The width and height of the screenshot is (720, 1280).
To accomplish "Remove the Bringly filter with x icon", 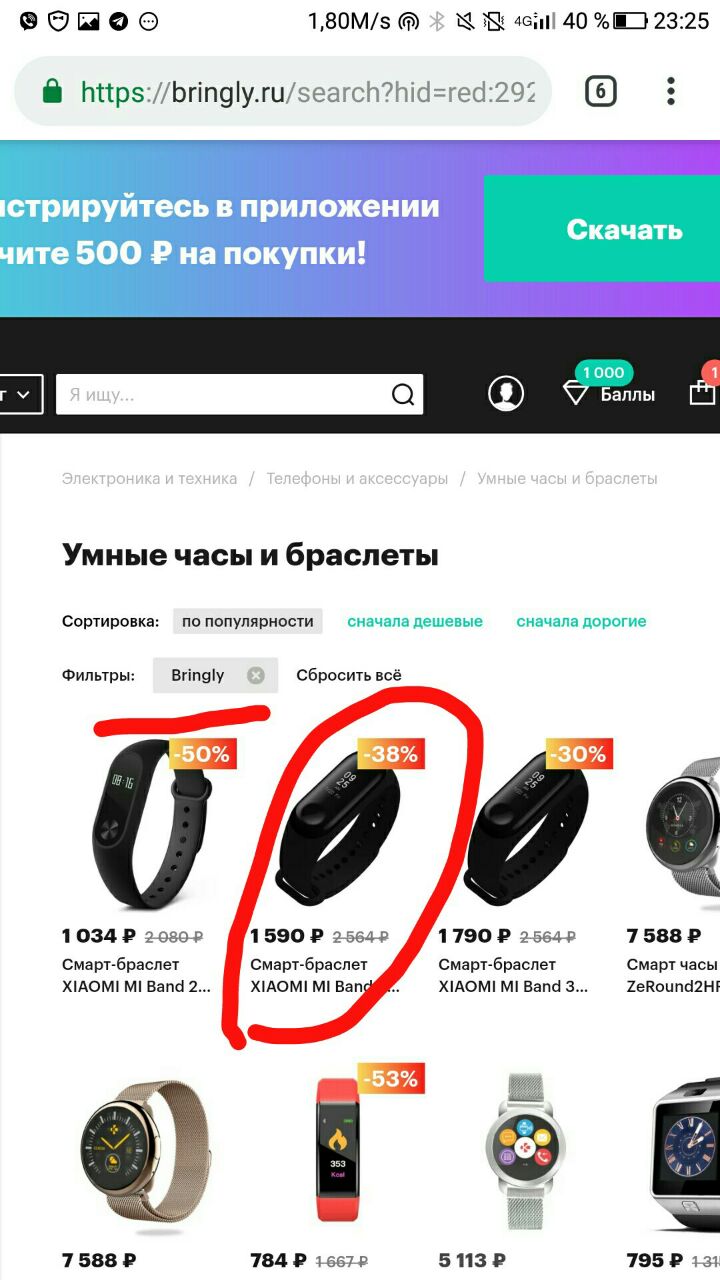I will coord(255,675).
